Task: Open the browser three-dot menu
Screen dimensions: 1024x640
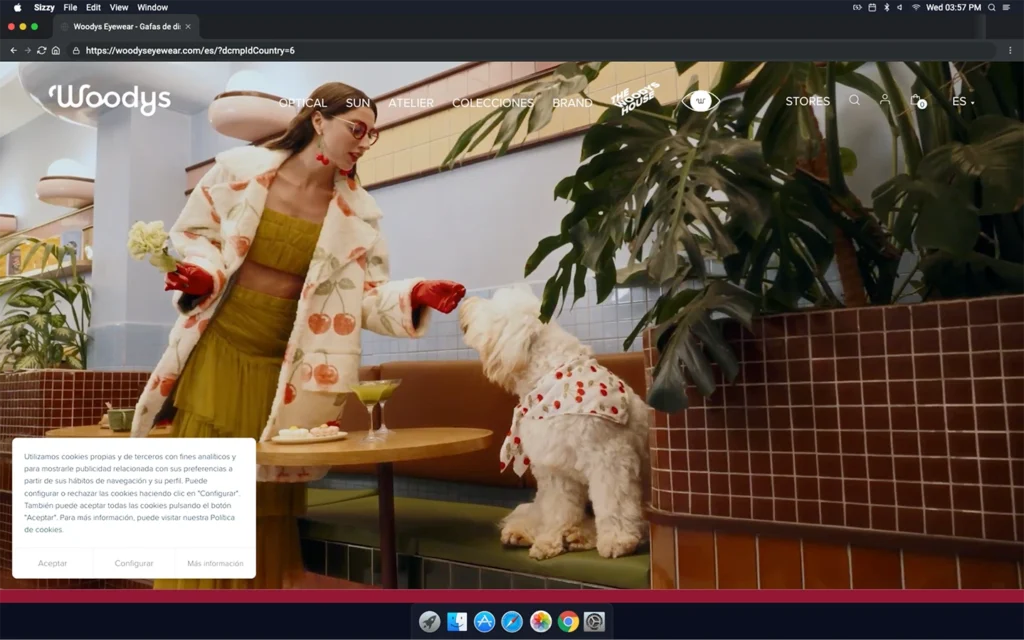Action: point(1010,50)
